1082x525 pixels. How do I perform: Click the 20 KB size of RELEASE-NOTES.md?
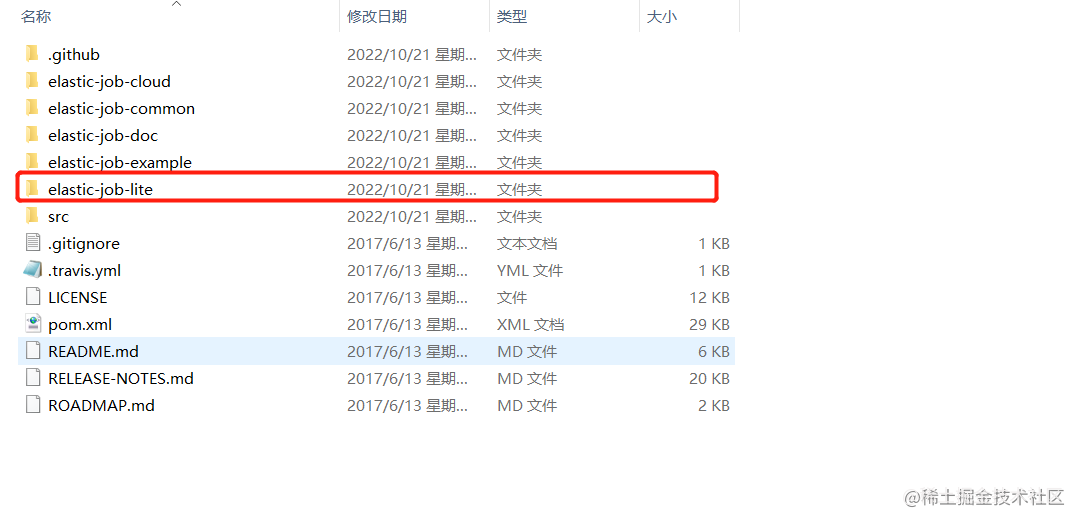(709, 379)
